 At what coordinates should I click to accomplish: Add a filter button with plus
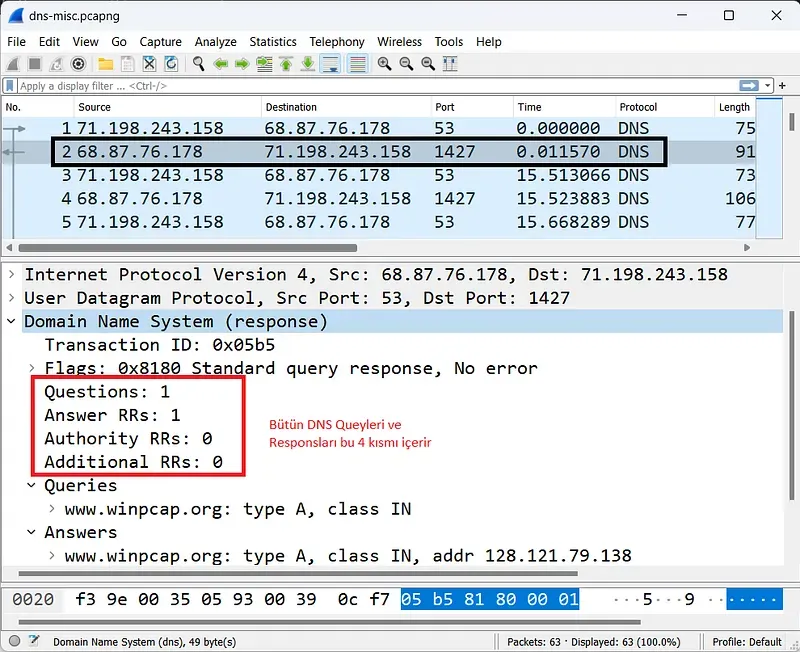[x=782, y=86]
